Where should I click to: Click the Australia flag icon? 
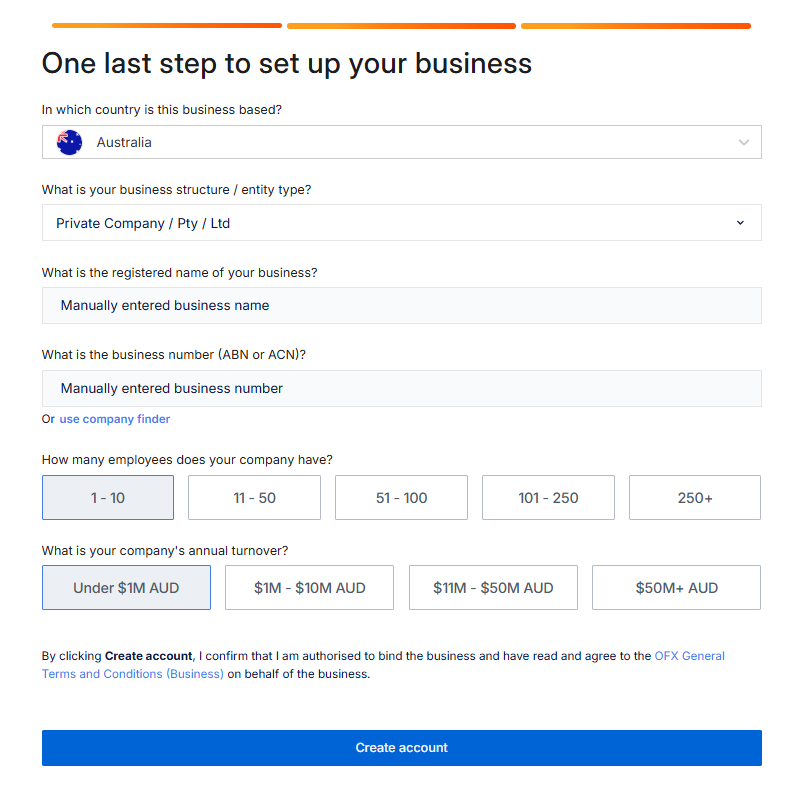(69, 143)
